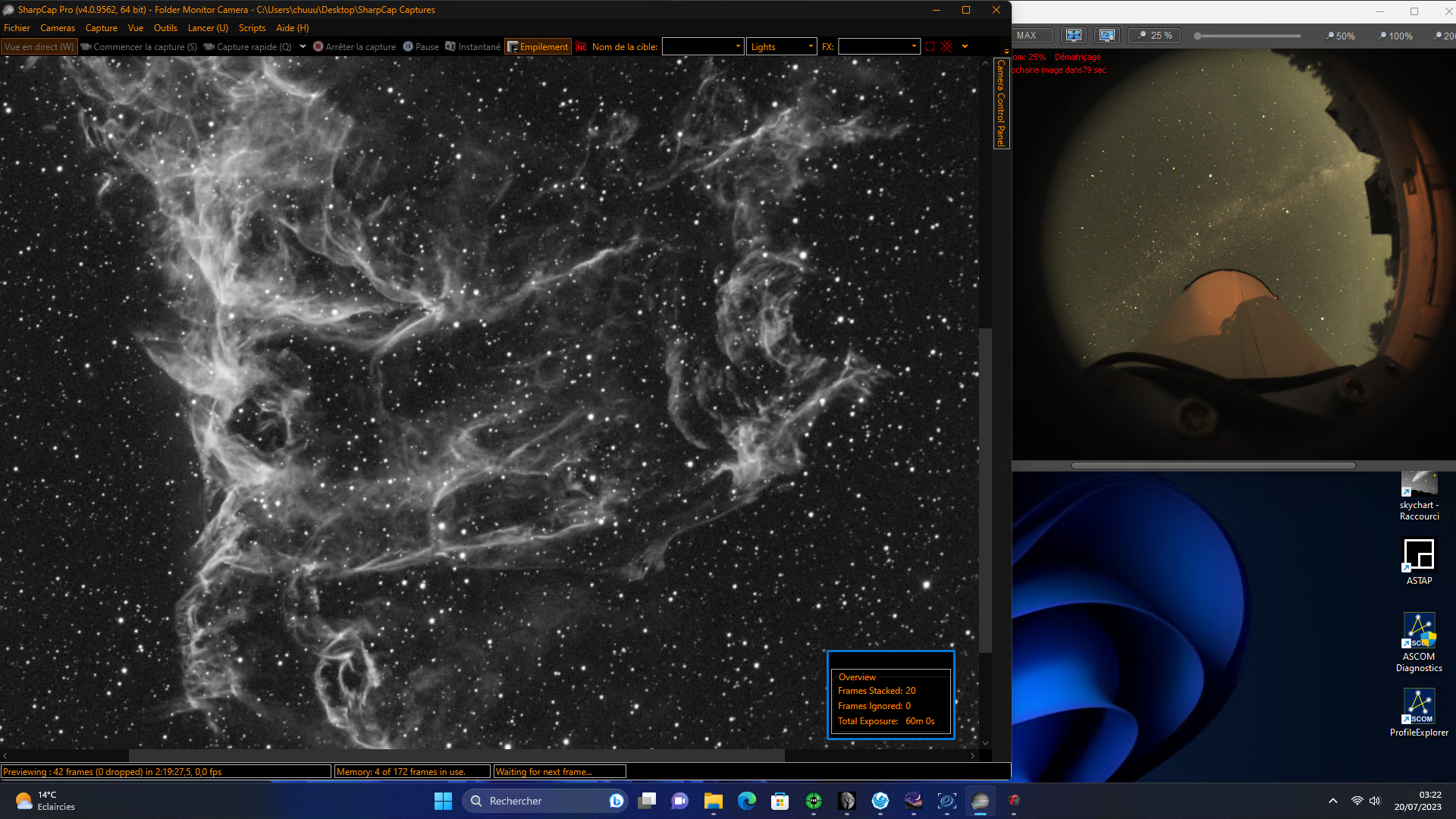Image resolution: width=1456 pixels, height=819 pixels.
Task: Click Capture rapide (Q) button
Action: tap(247, 47)
